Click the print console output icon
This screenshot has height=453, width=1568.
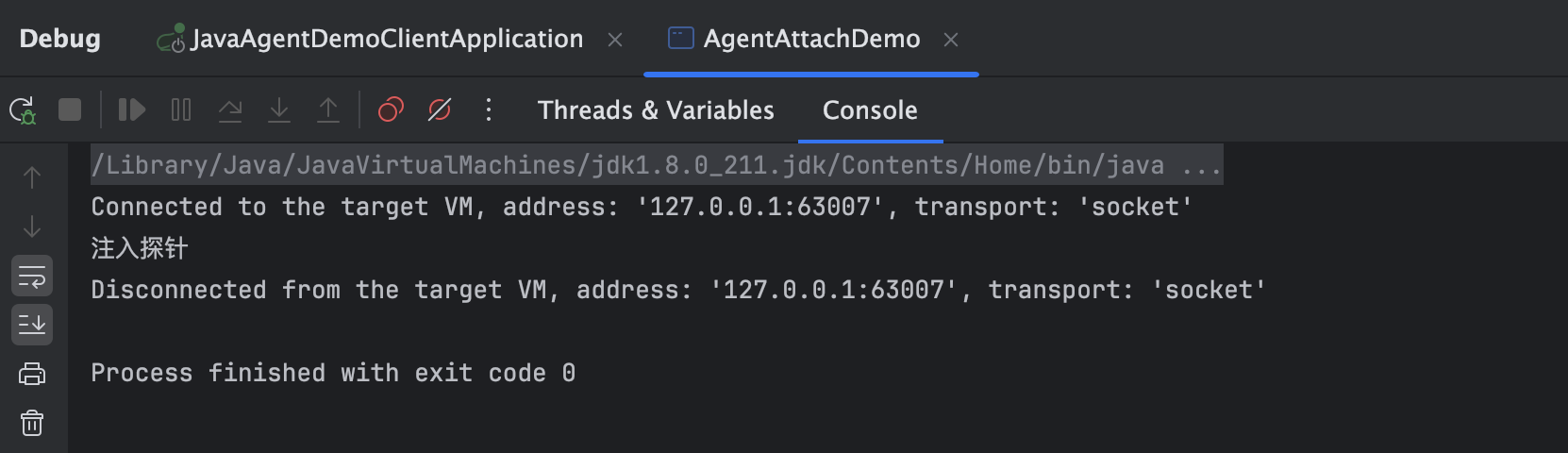32,374
